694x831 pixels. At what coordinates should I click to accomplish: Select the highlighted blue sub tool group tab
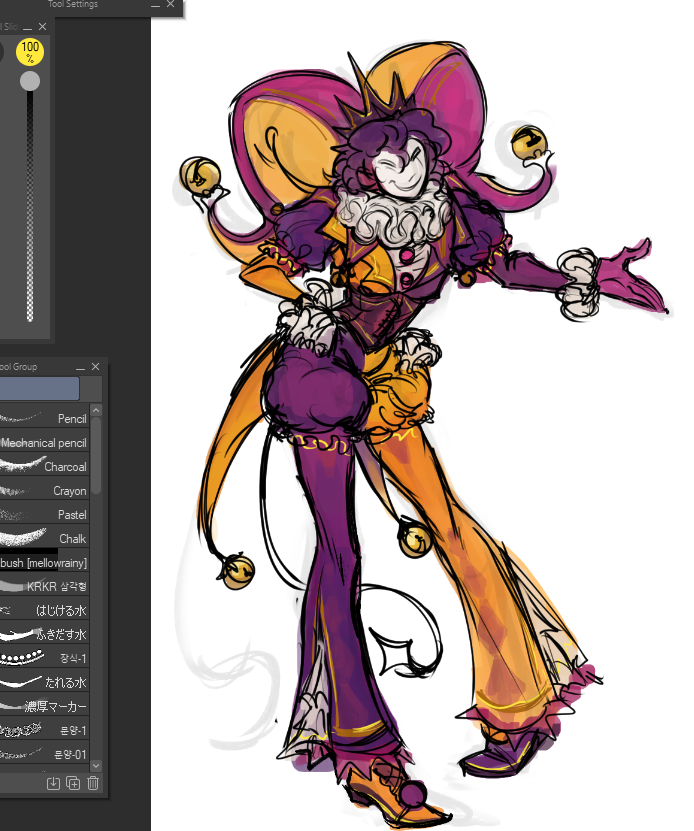39,388
